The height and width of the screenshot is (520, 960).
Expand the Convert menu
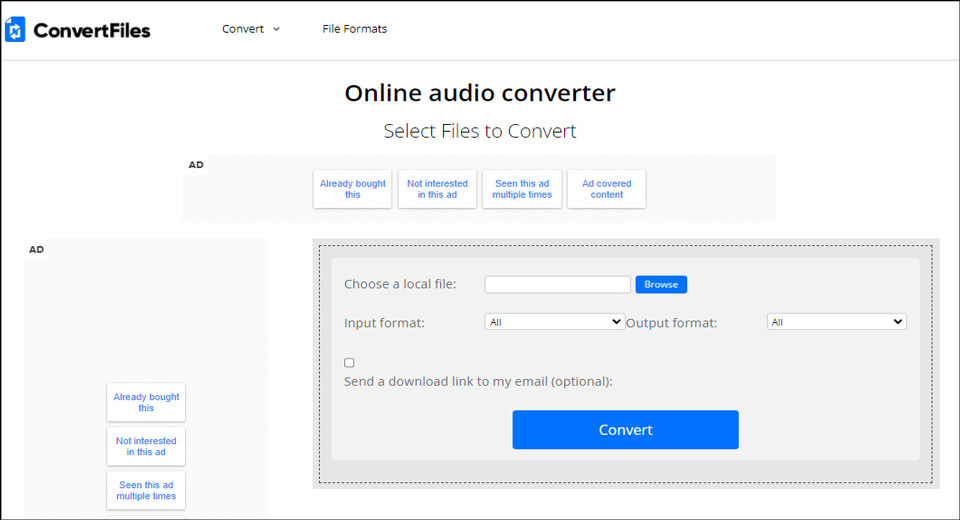(250, 29)
